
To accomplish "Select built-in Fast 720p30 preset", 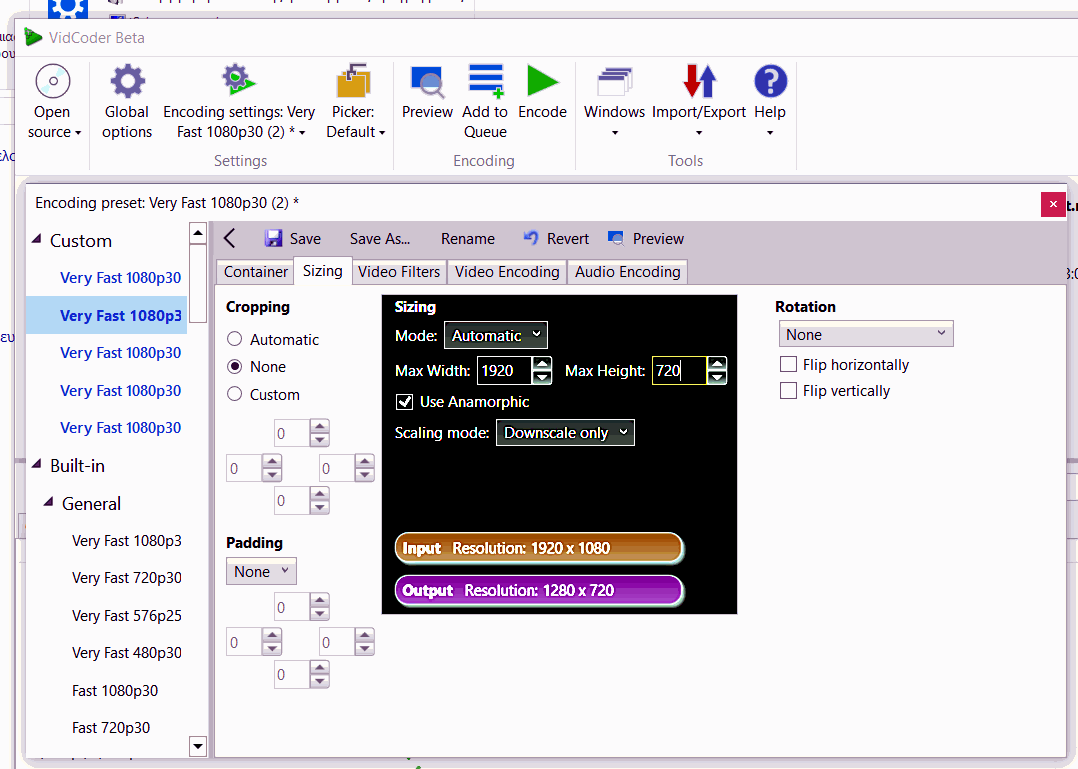I will click(x=111, y=728).
